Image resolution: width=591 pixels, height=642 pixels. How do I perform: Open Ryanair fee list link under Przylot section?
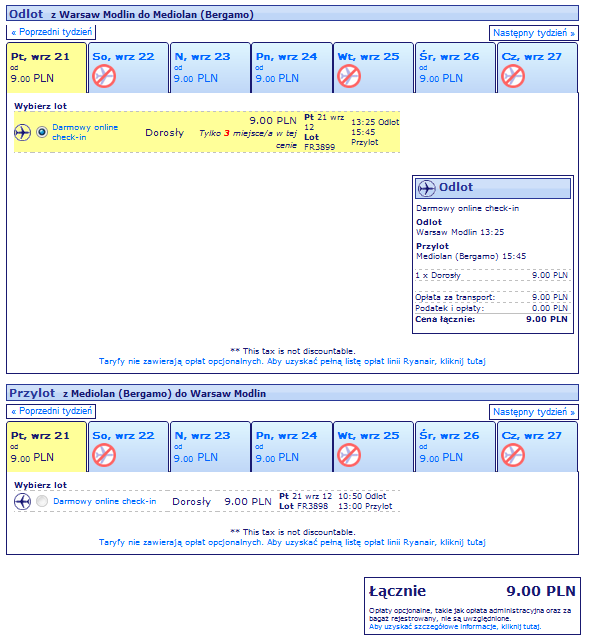pyautogui.click(x=292, y=542)
